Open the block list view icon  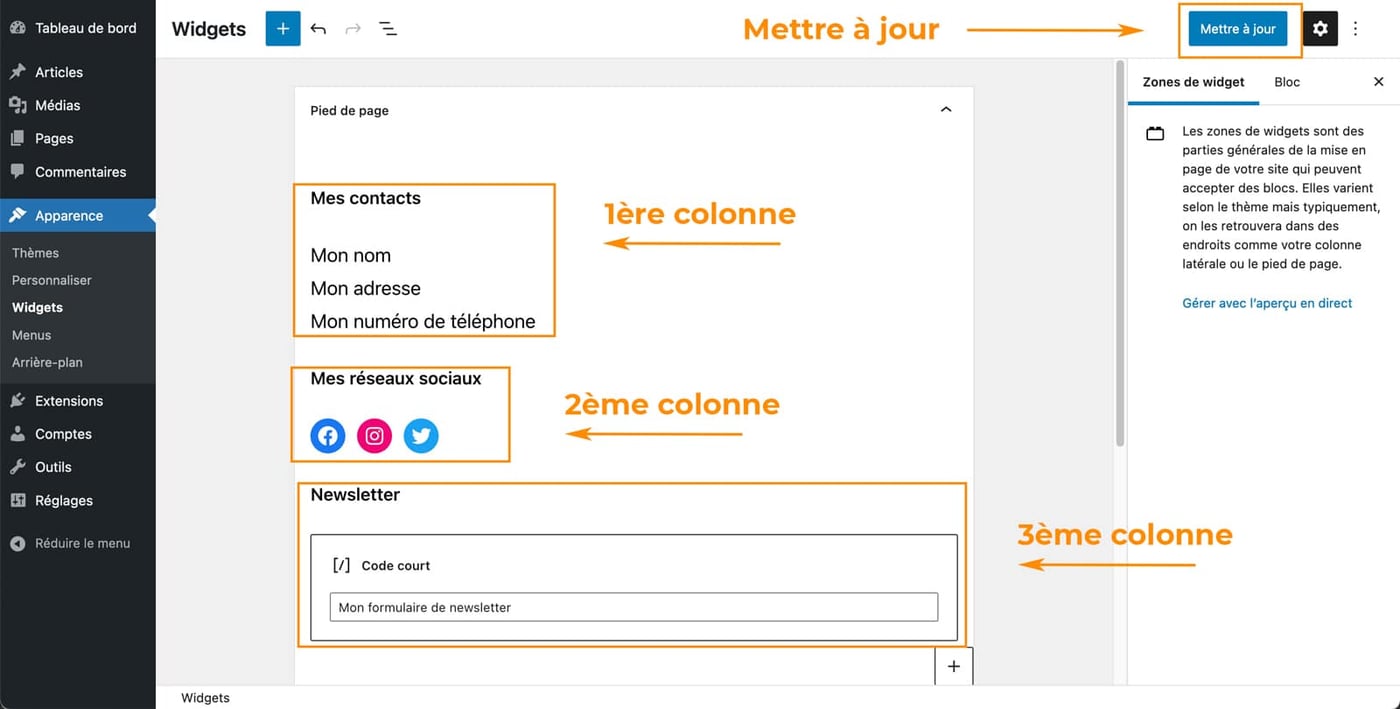click(x=388, y=28)
